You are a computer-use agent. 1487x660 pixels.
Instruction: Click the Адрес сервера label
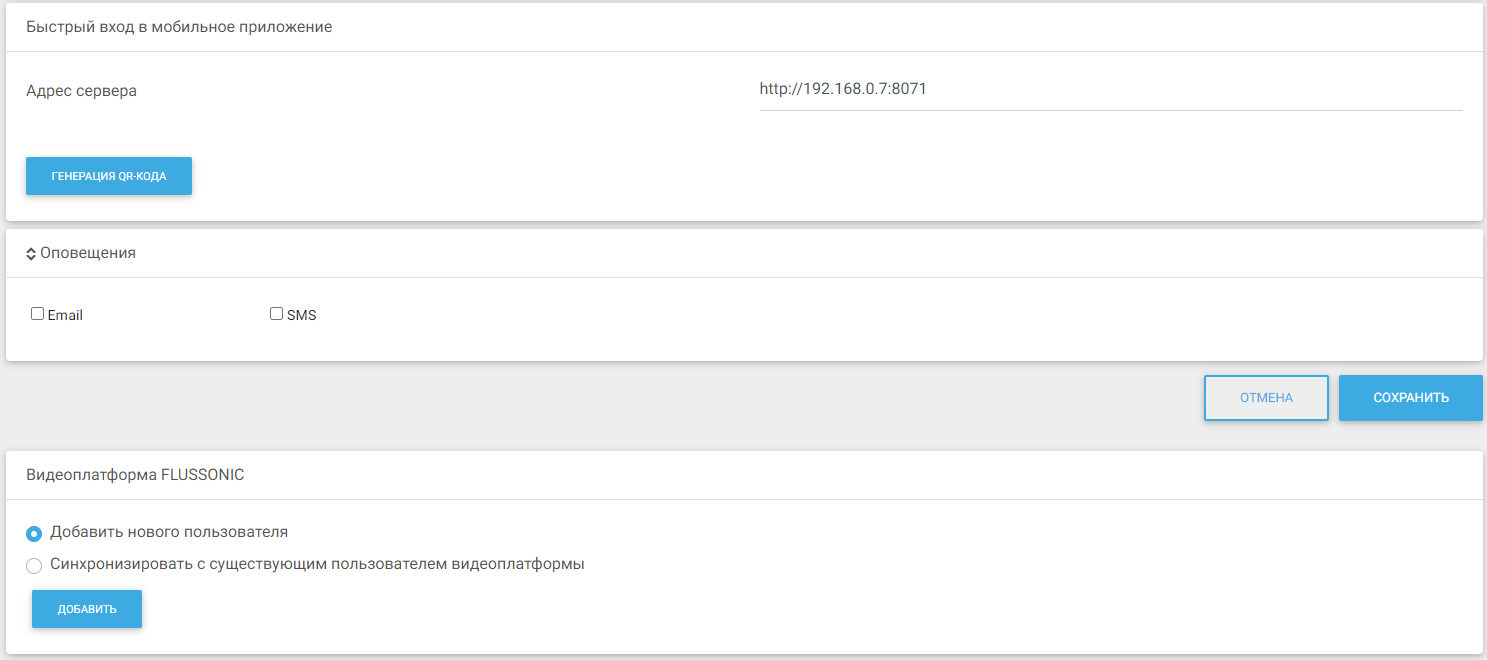coord(81,91)
